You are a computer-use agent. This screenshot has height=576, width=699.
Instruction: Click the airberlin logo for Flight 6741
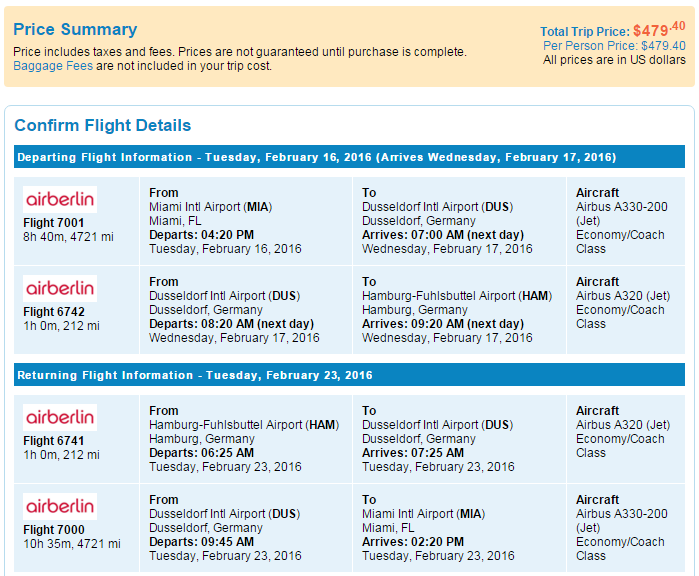pyautogui.click(x=60, y=417)
